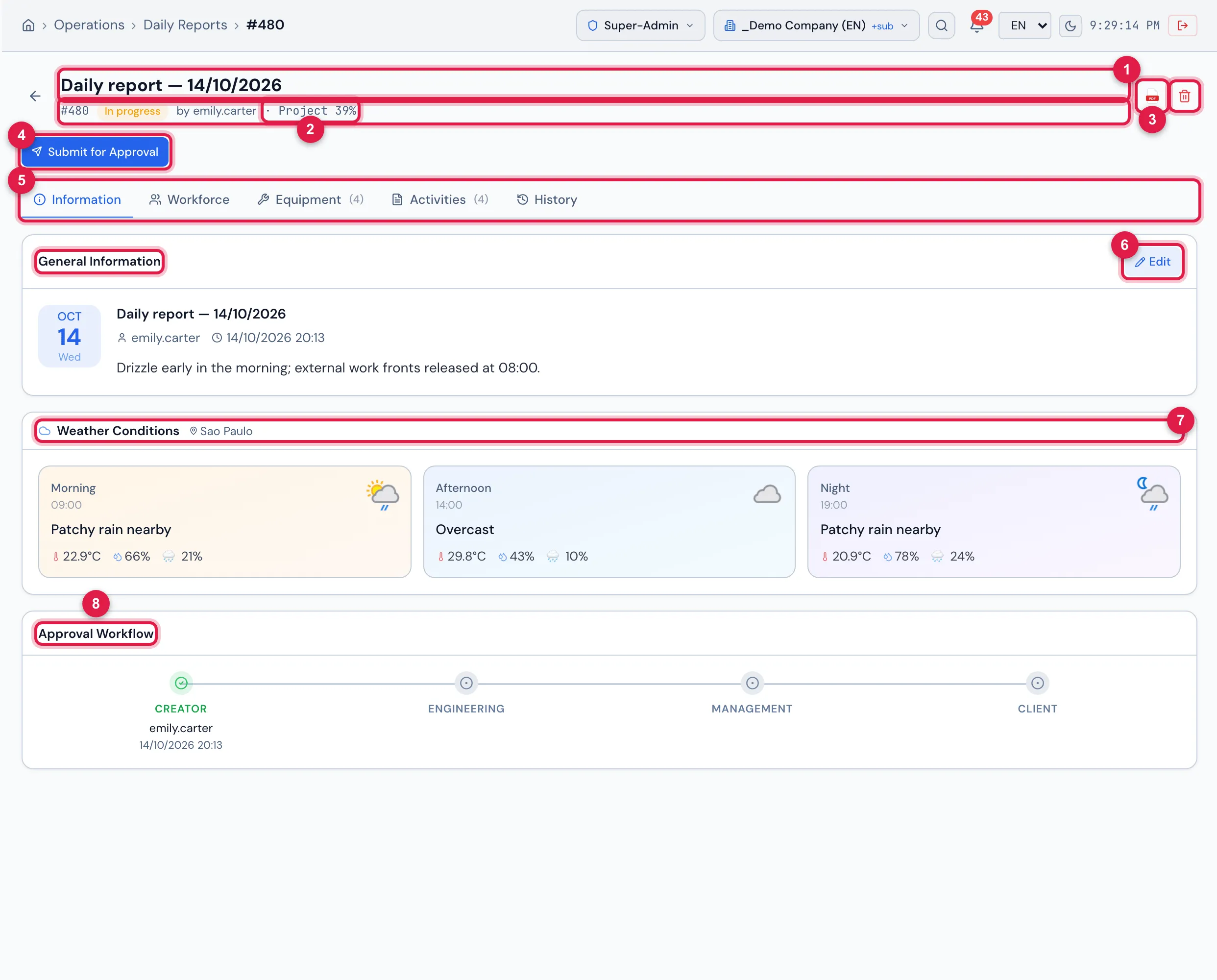Screen dimensions: 1217x980
Task: Select the Night 19:00 weather card
Action: pos(994,522)
